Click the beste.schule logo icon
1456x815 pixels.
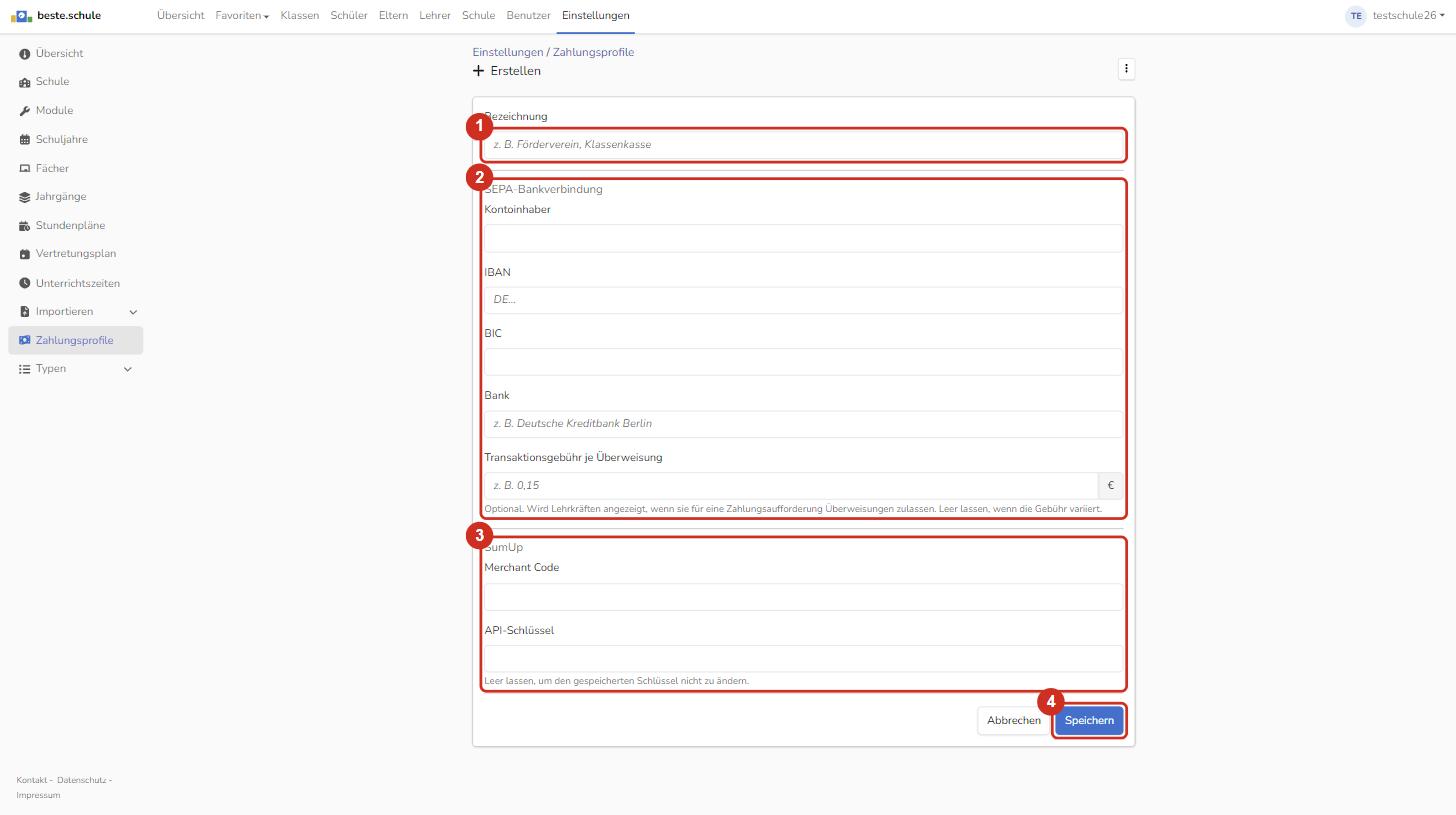point(21,16)
